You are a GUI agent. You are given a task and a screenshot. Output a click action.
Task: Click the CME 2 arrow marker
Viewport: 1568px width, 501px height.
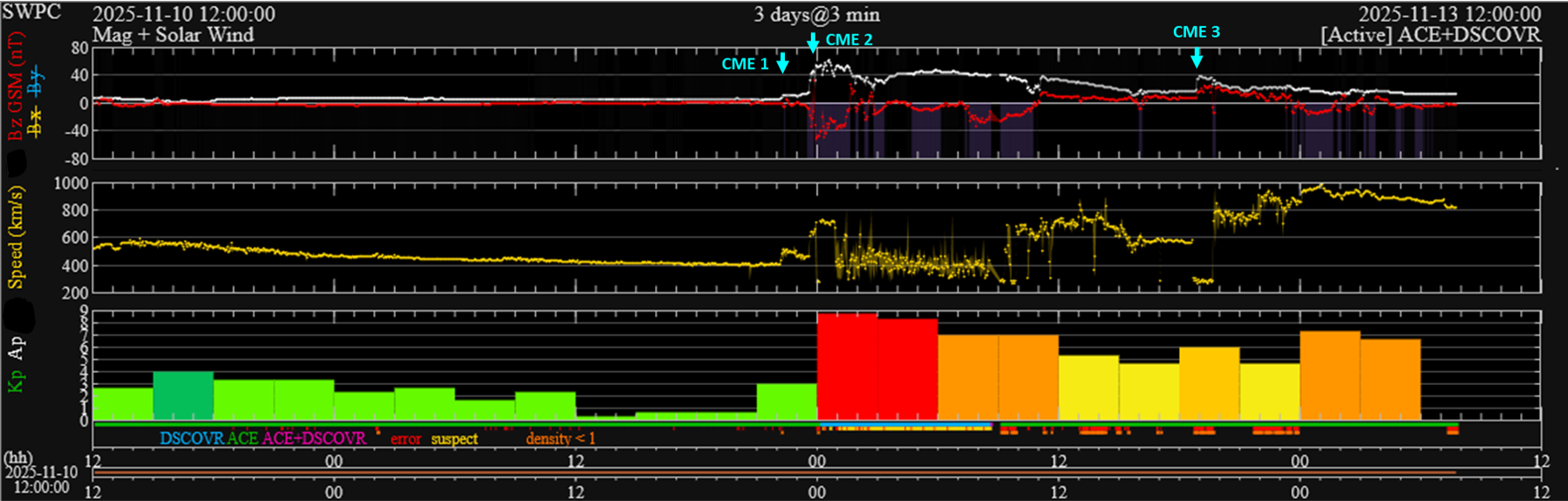click(813, 43)
